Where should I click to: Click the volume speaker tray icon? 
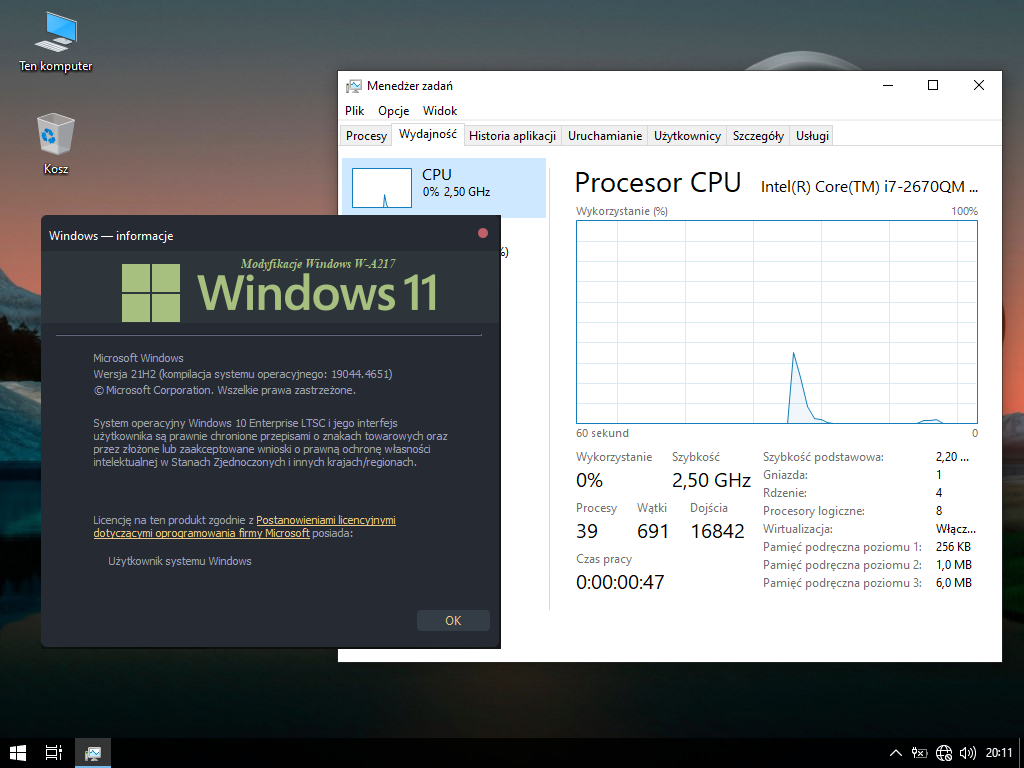tap(967, 753)
